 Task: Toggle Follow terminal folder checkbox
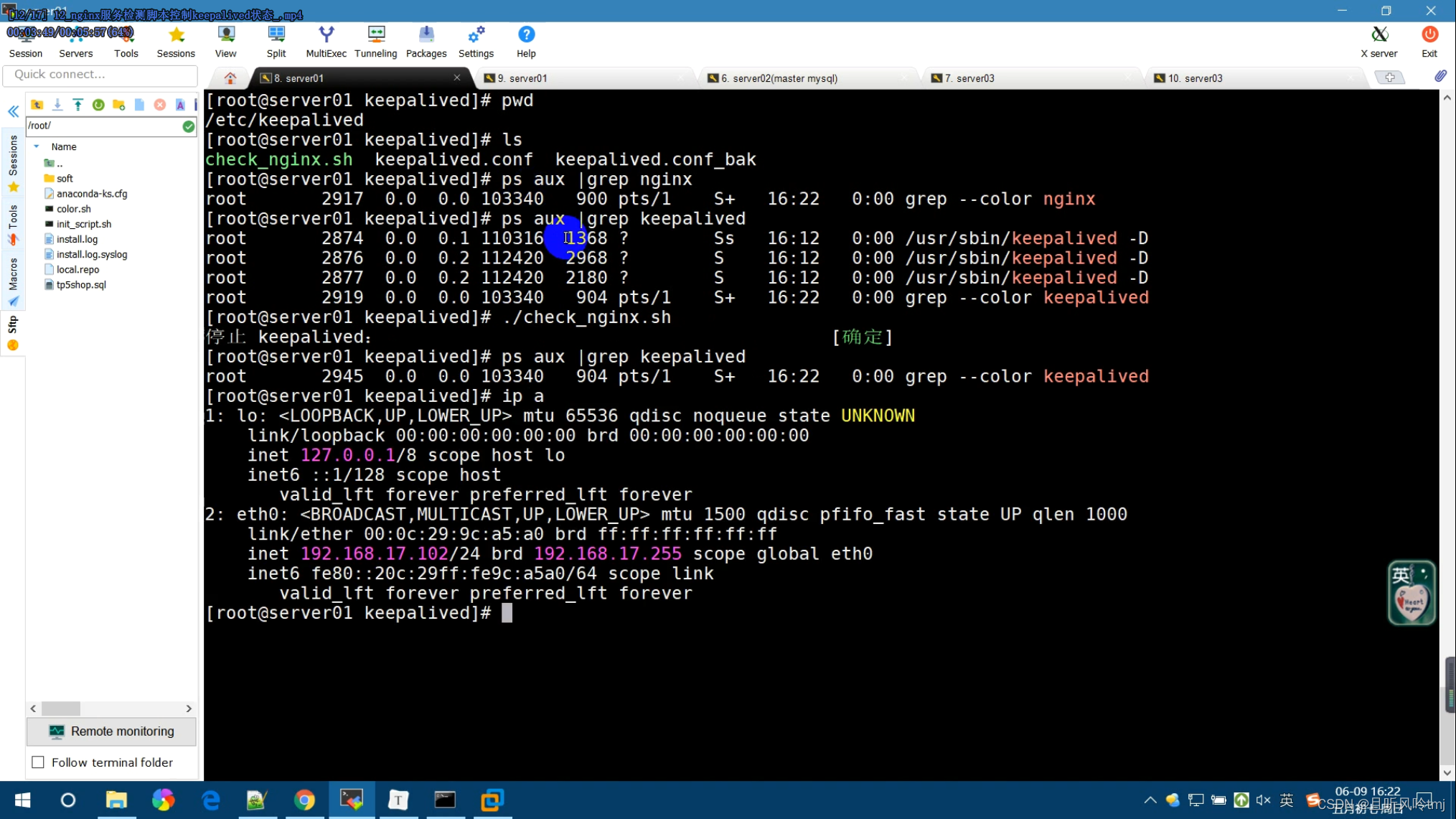38,762
